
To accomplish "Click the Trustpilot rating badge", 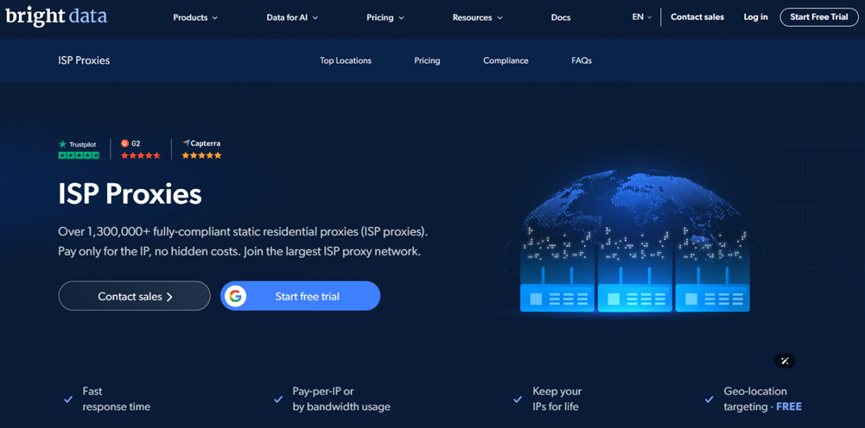I will tap(78, 149).
